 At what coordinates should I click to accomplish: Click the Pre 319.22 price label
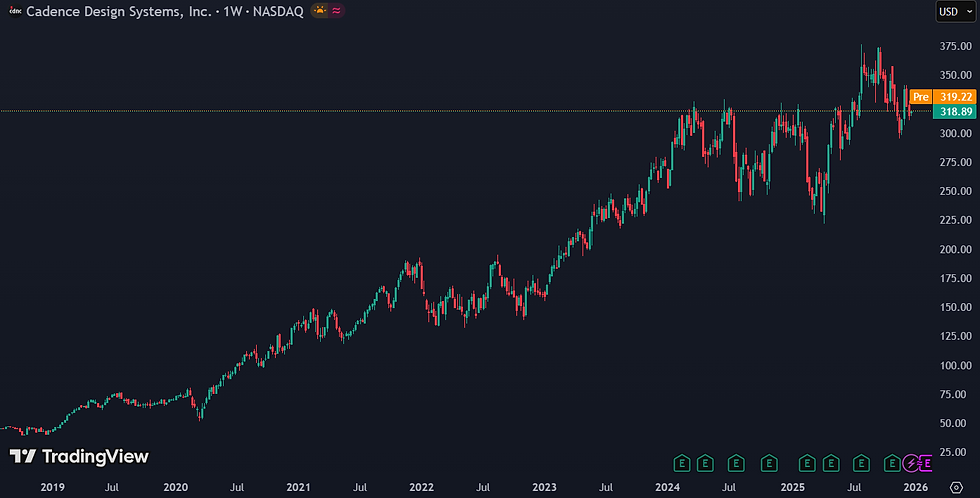click(942, 97)
